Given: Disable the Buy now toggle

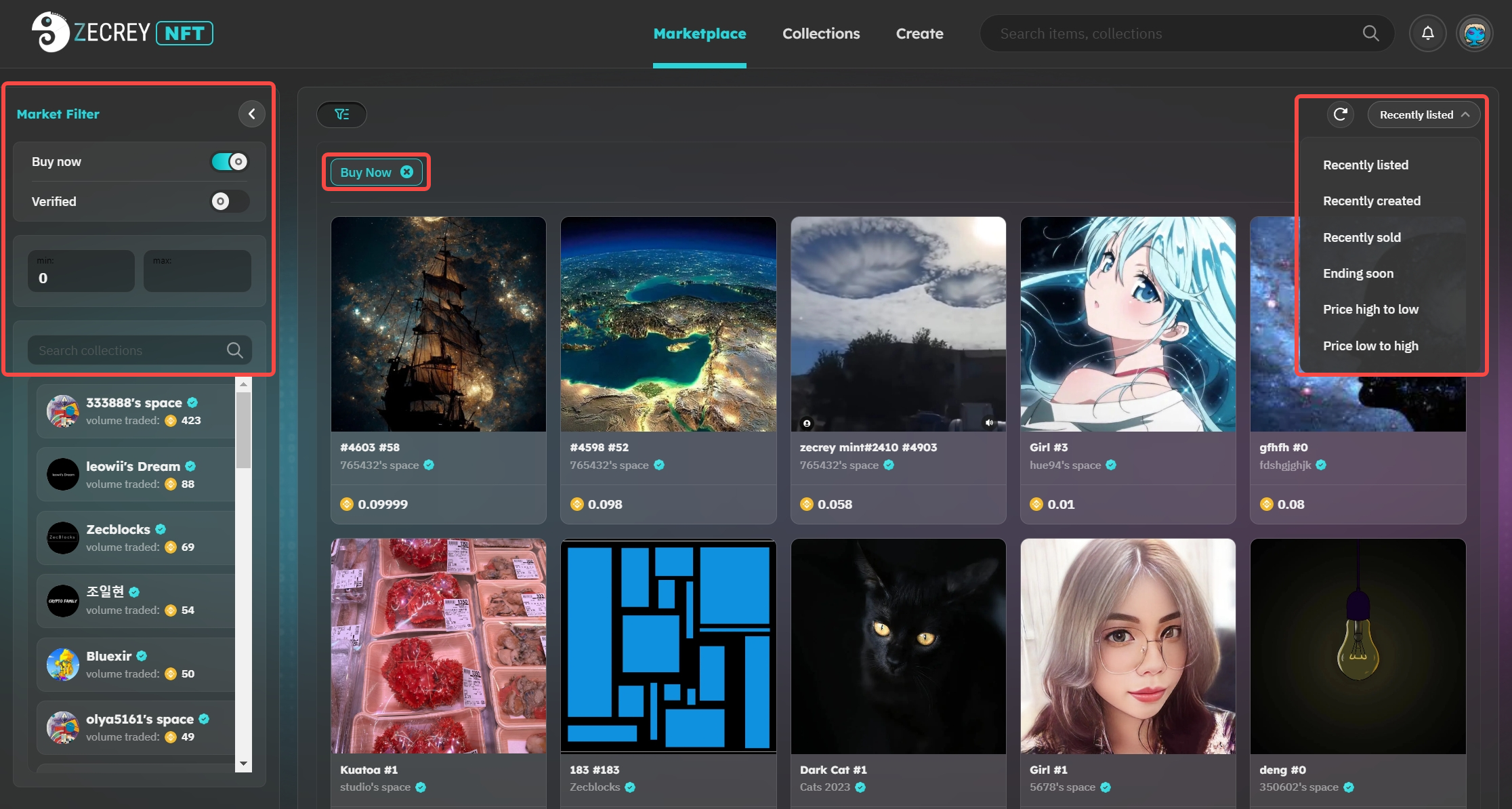Looking at the screenshot, I should 230,162.
